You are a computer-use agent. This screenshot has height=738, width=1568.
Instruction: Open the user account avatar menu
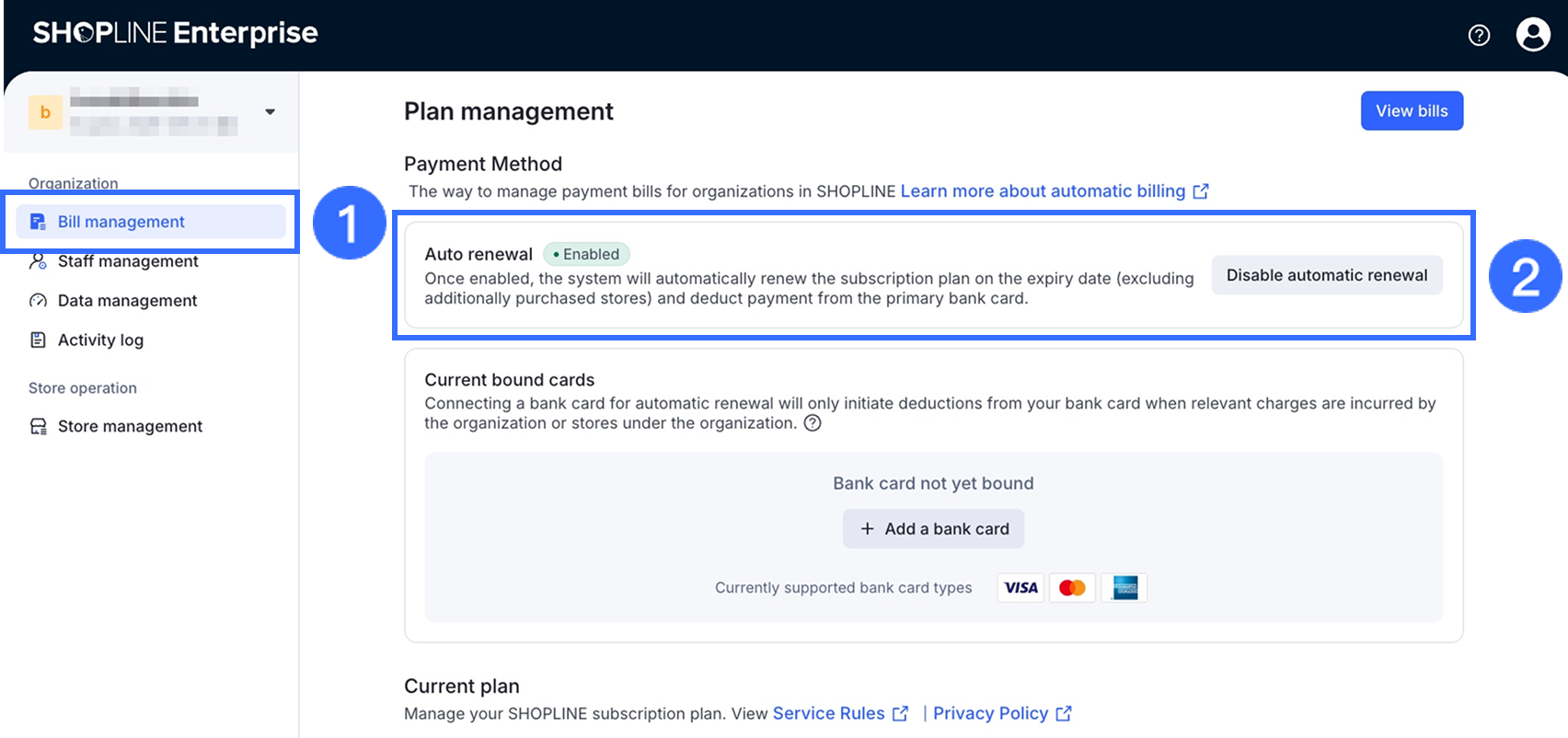pyautogui.click(x=1533, y=35)
